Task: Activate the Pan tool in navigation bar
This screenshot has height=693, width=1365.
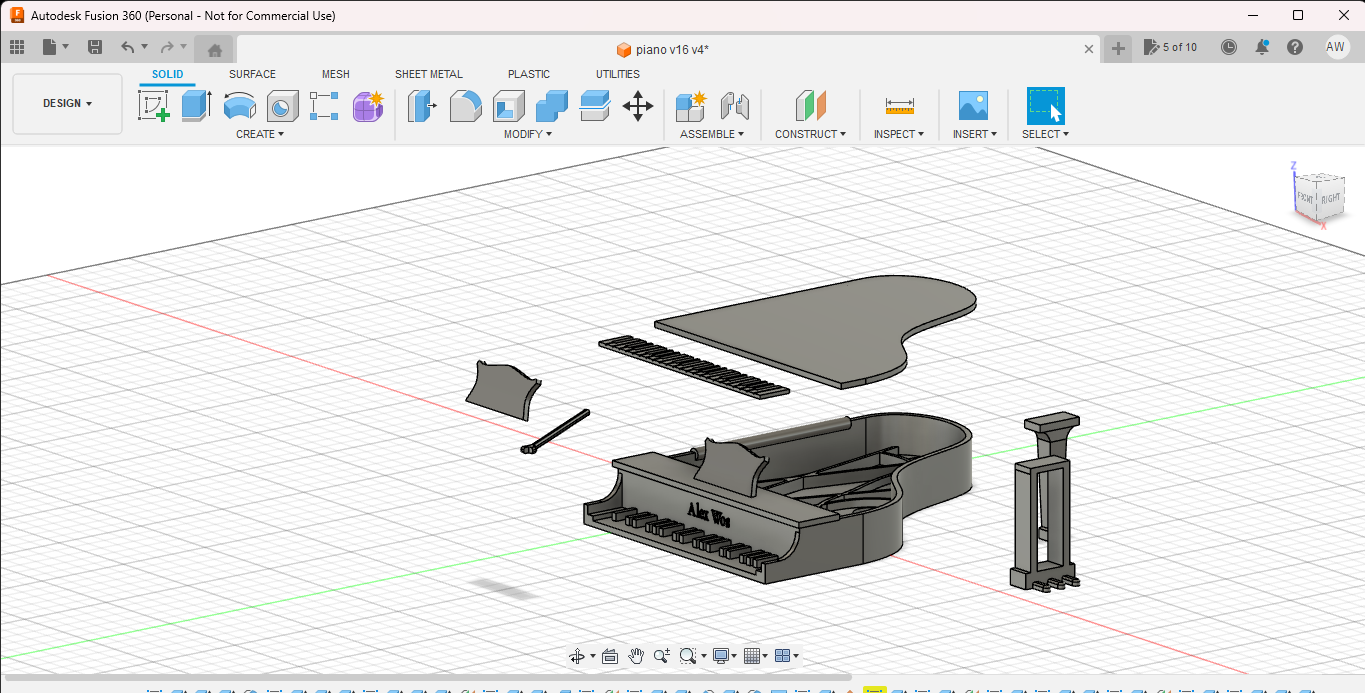Action: [x=636, y=655]
